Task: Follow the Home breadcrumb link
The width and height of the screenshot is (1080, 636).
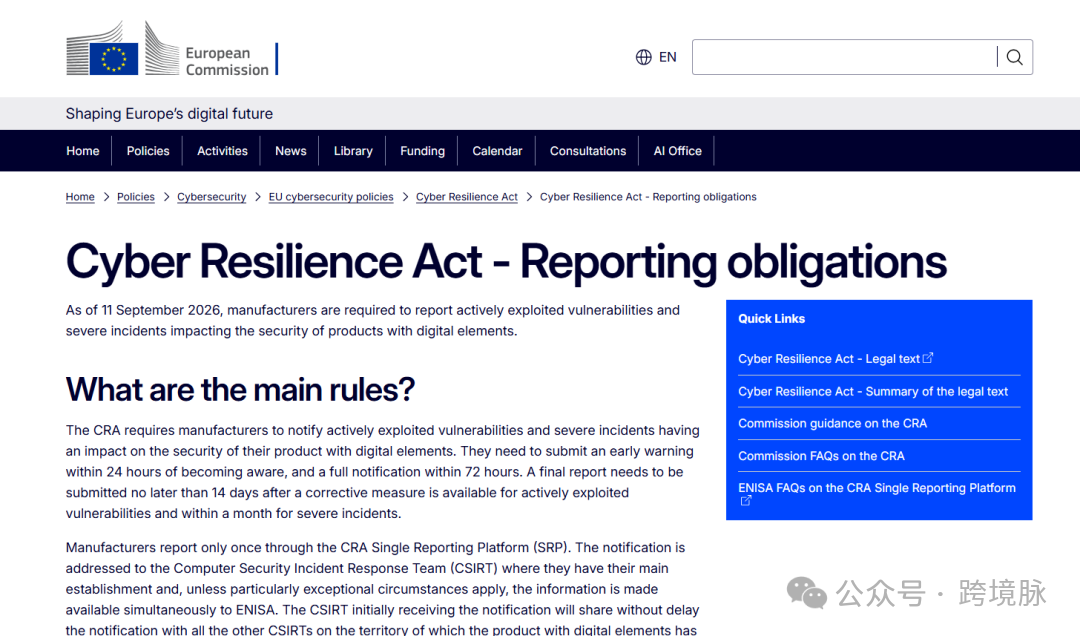Action: [80, 197]
